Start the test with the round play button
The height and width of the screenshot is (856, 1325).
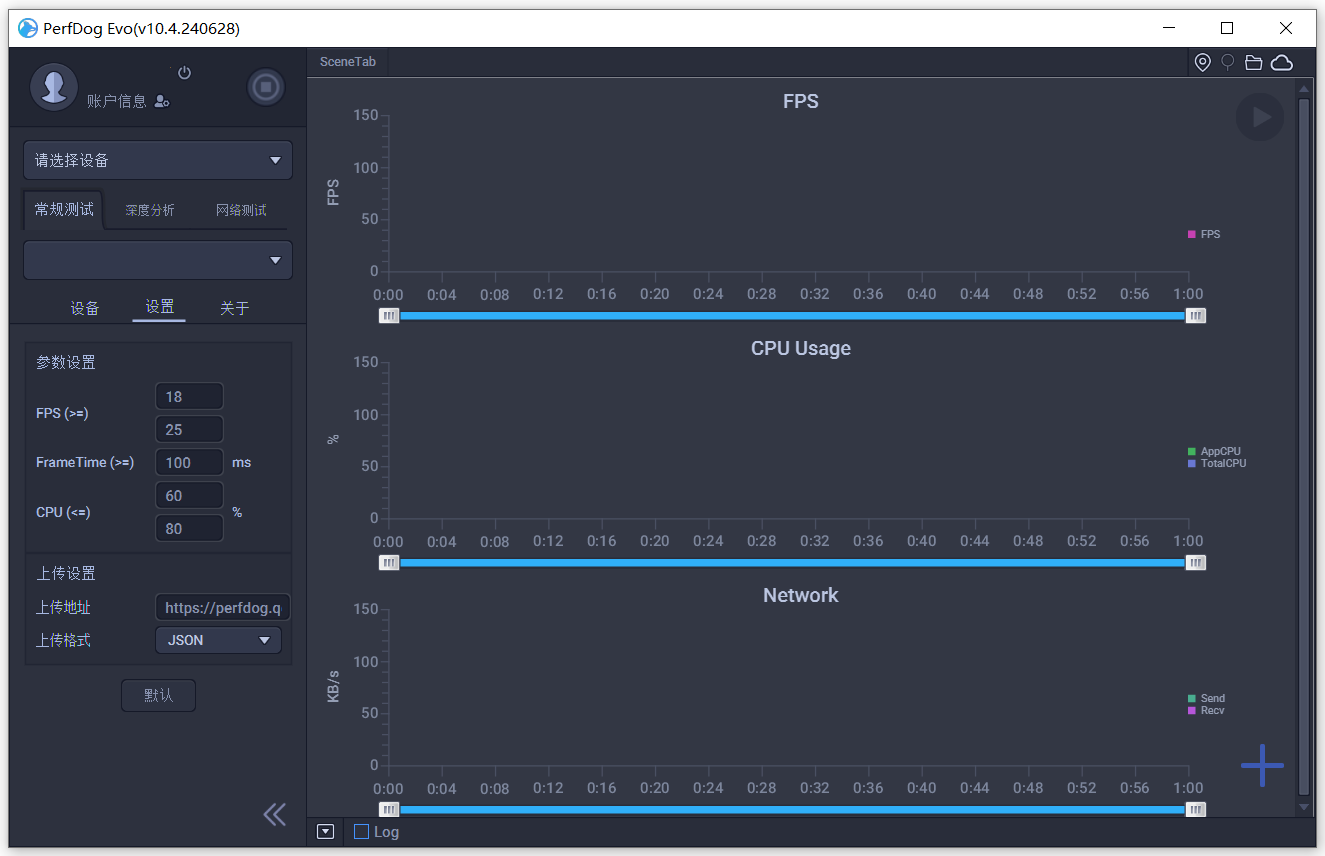pyautogui.click(x=1260, y=117)
